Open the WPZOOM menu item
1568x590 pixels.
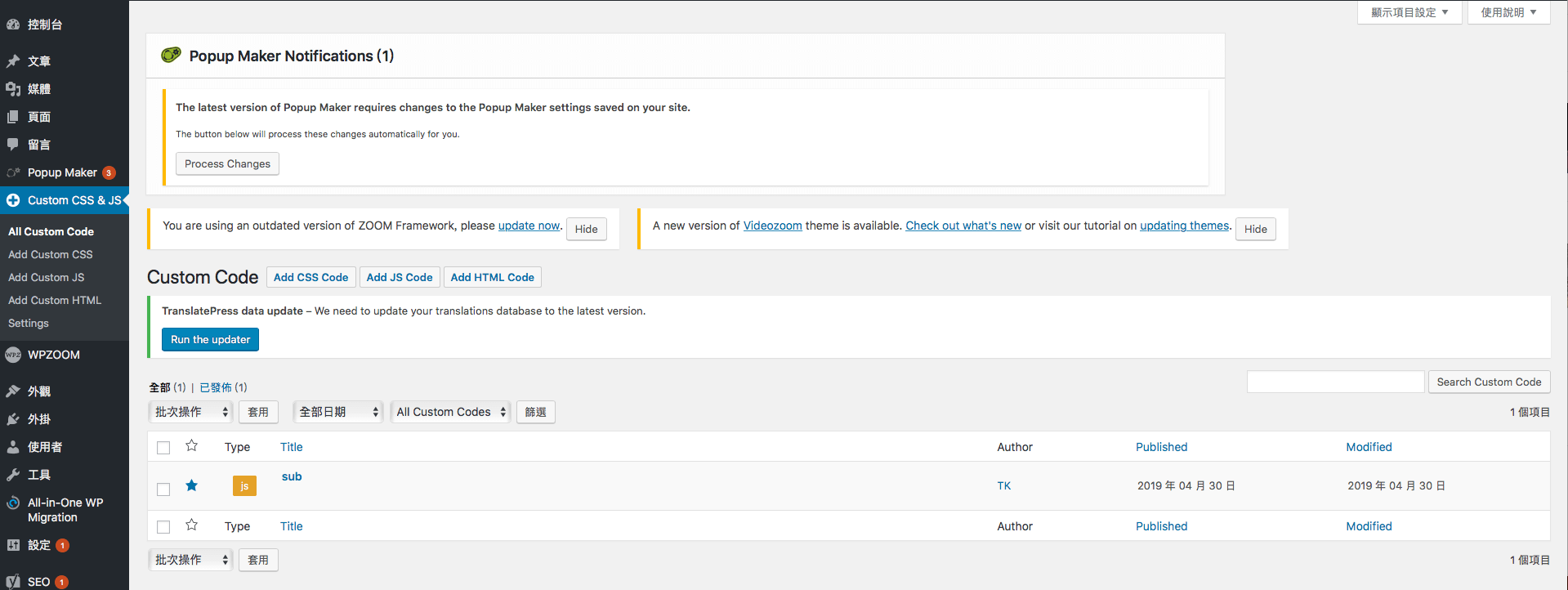[54, 355]
